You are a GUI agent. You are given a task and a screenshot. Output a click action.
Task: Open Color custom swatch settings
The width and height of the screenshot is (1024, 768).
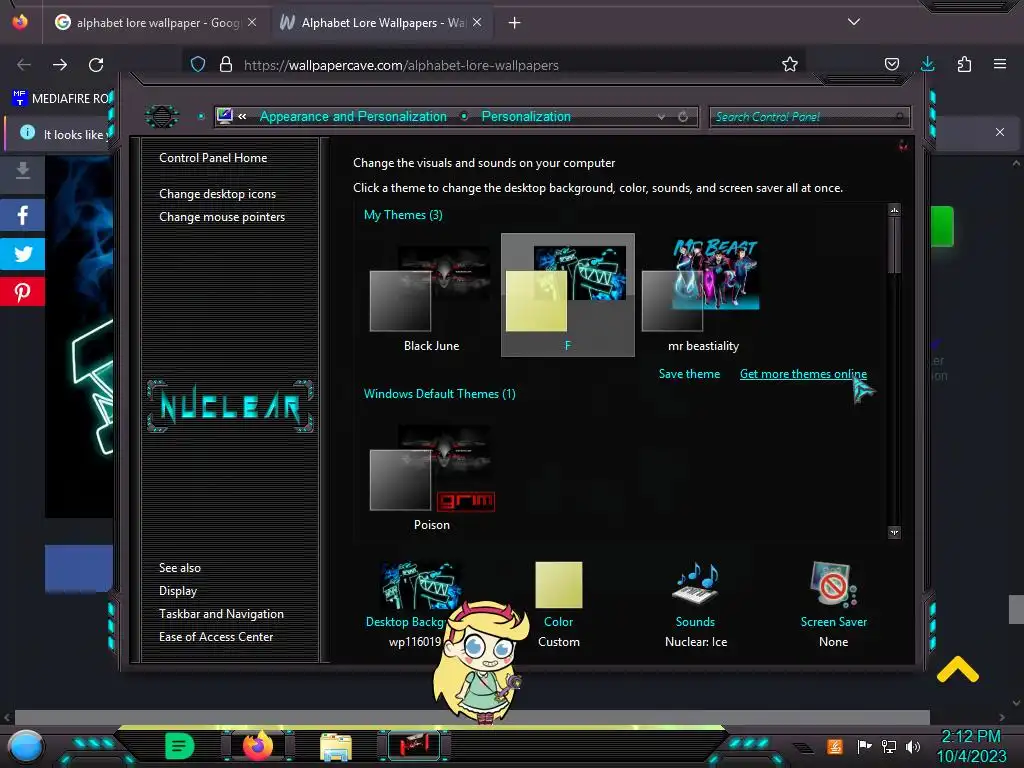pyautogui.click(x=558, y=603)
